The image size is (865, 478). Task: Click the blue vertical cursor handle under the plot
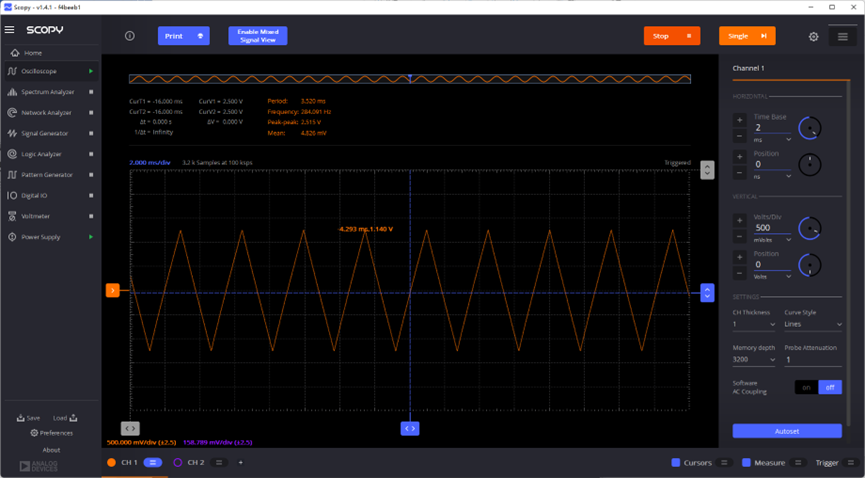tap(409, 428)
